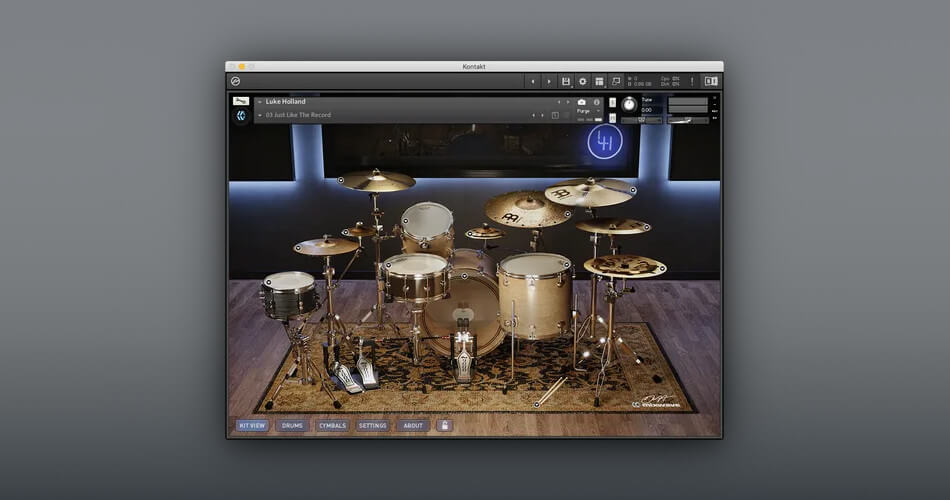Click the panic exclamation mark button
The height and width of the screenshot is (500, 950).
692,81
